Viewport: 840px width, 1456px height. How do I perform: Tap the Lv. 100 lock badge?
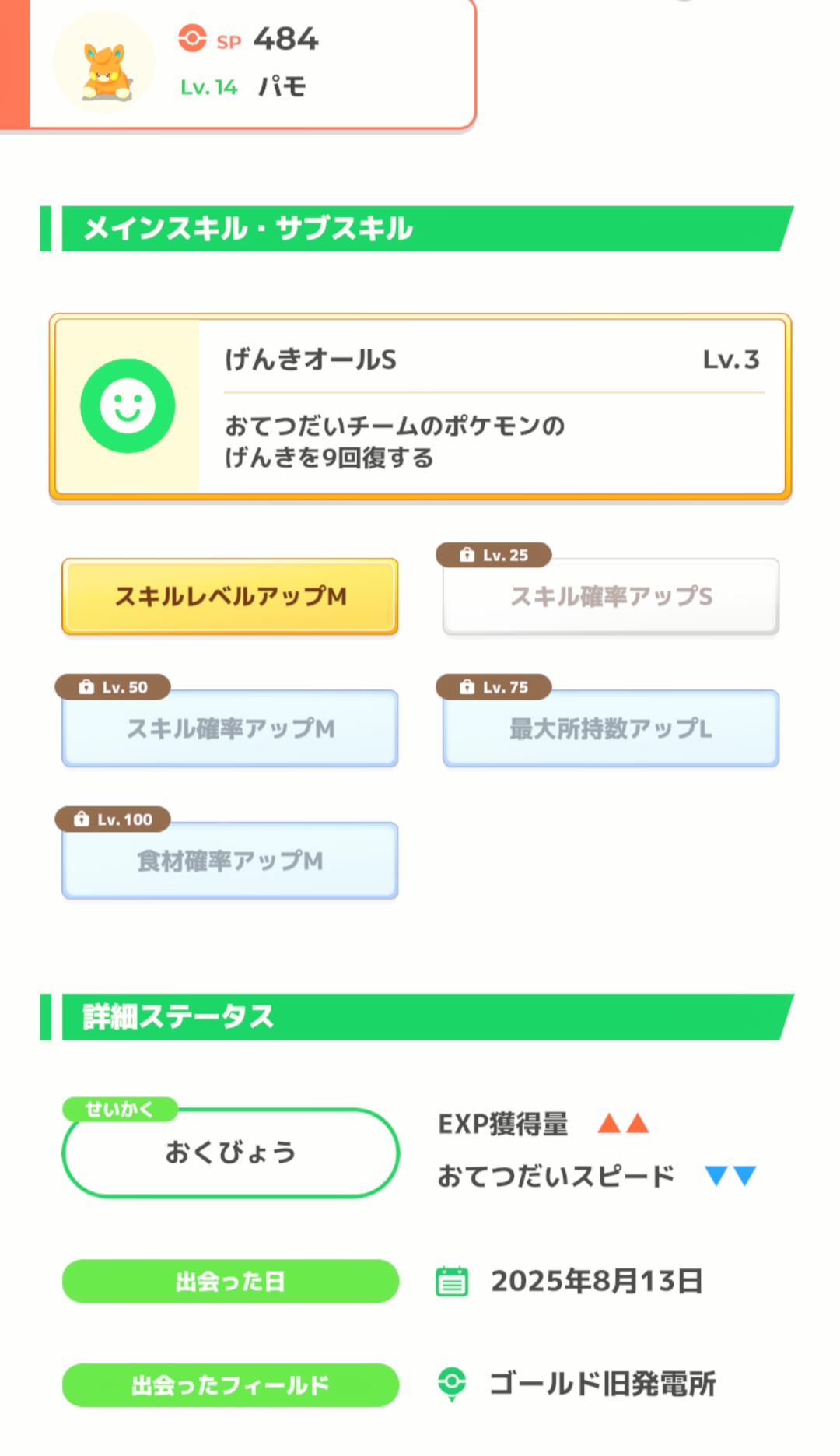(x=113, y=819)
